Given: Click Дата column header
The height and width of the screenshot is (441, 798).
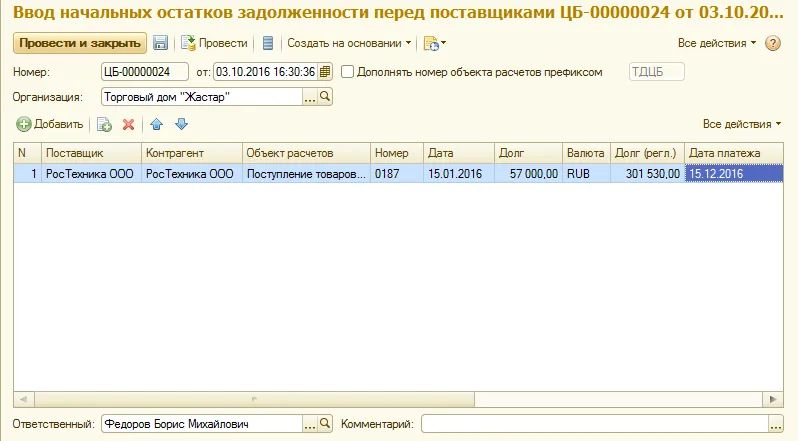Looking at the screenshot, I should coord(459,153).
